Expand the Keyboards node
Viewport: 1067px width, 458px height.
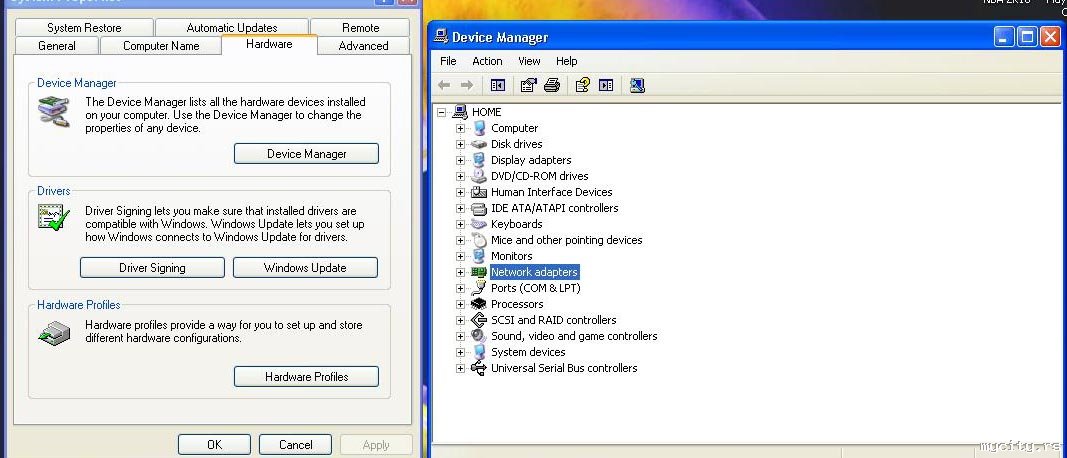coord(461,224)
